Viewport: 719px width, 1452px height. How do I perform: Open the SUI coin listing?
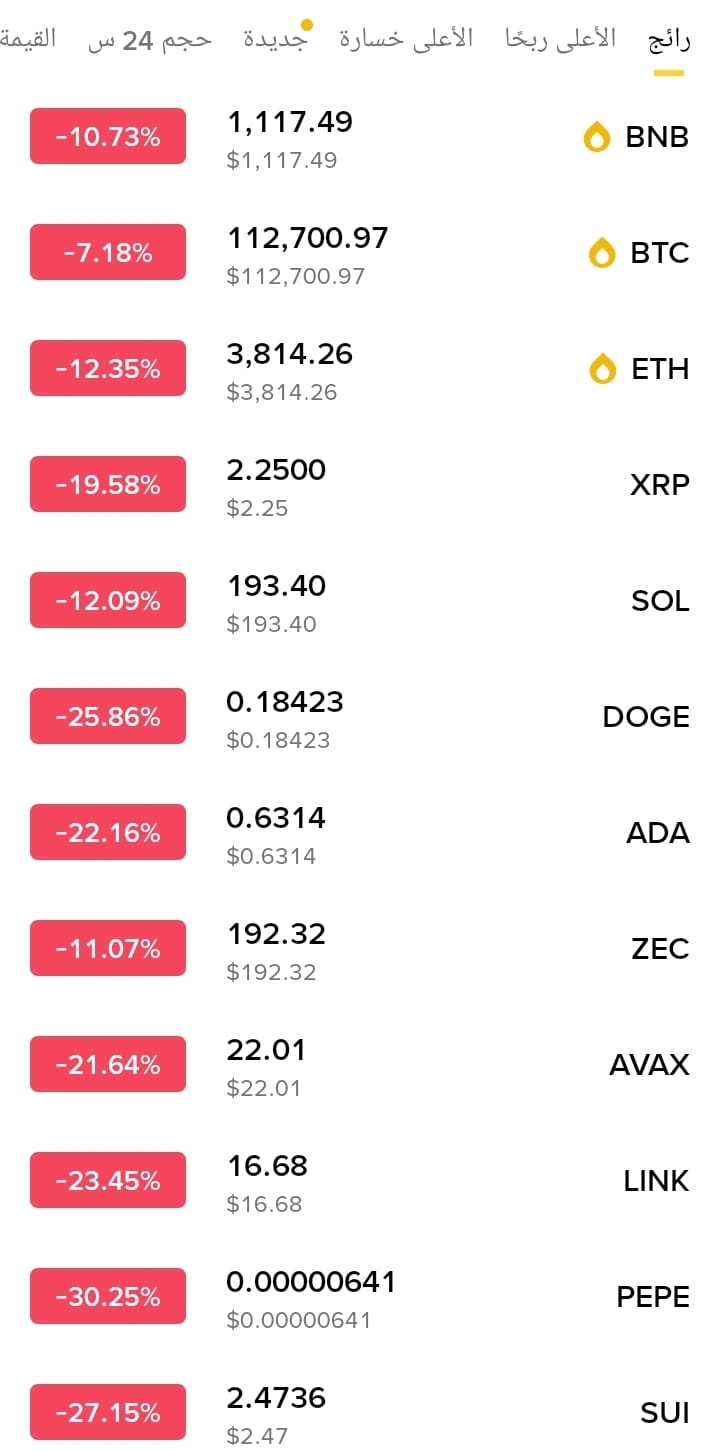pyautogui.click(x=360, y=1410)
